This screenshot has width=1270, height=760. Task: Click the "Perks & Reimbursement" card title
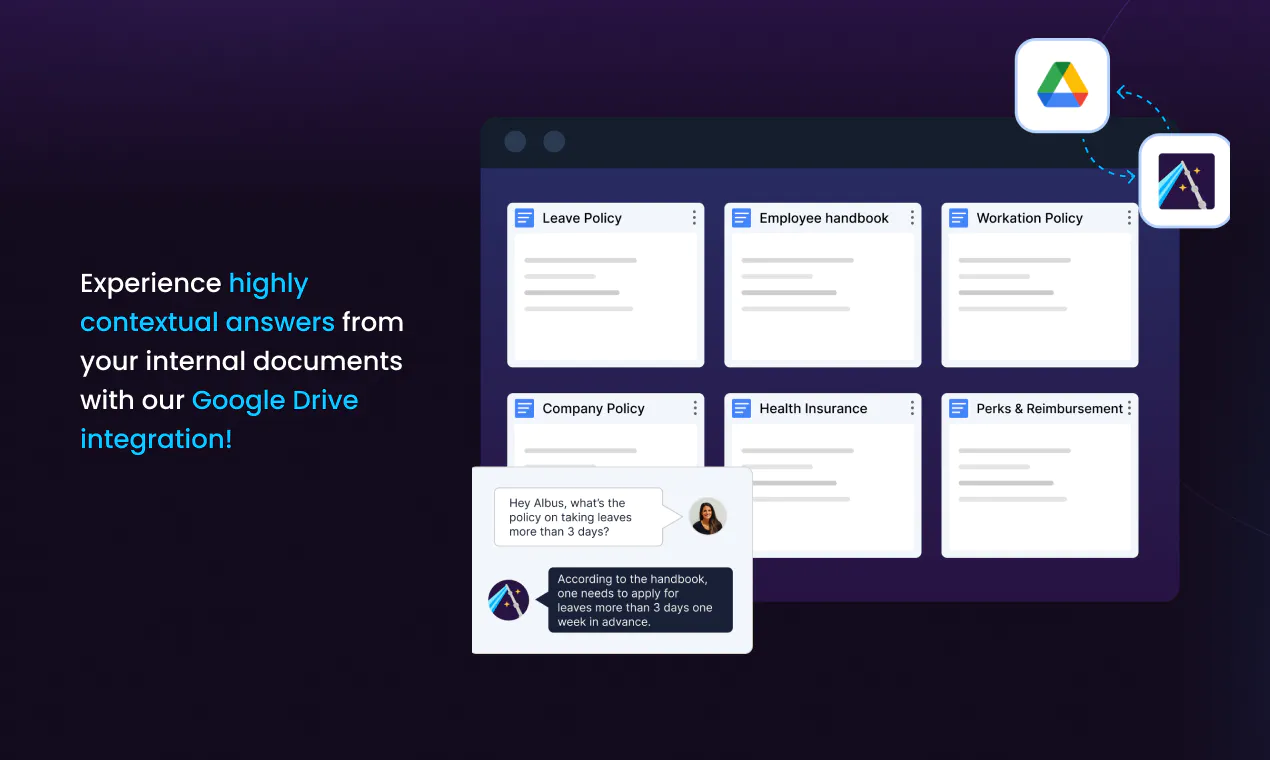click(1050, 408)
